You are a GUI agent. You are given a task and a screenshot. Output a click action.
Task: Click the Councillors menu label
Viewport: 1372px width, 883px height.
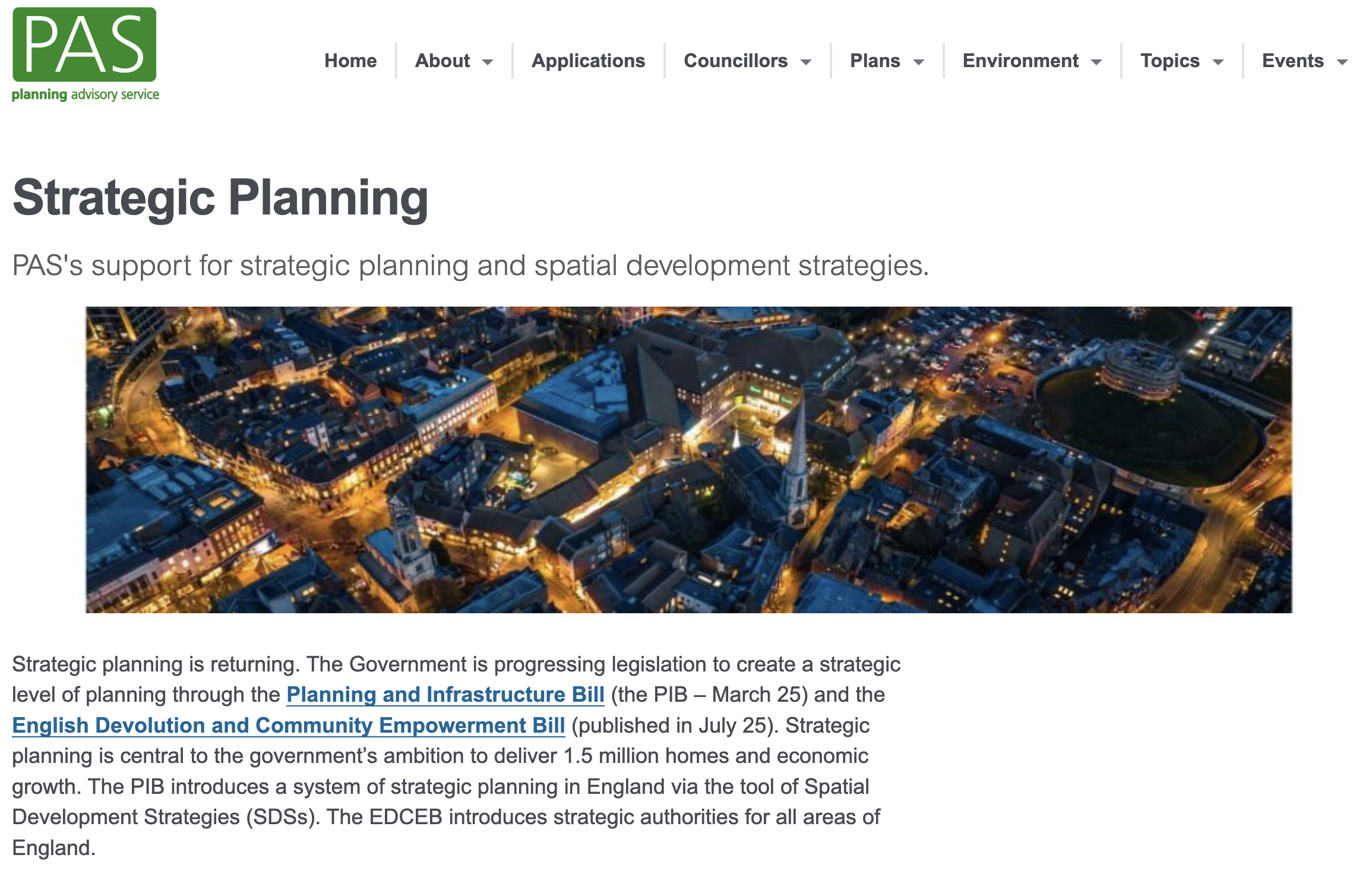point(735,61)
